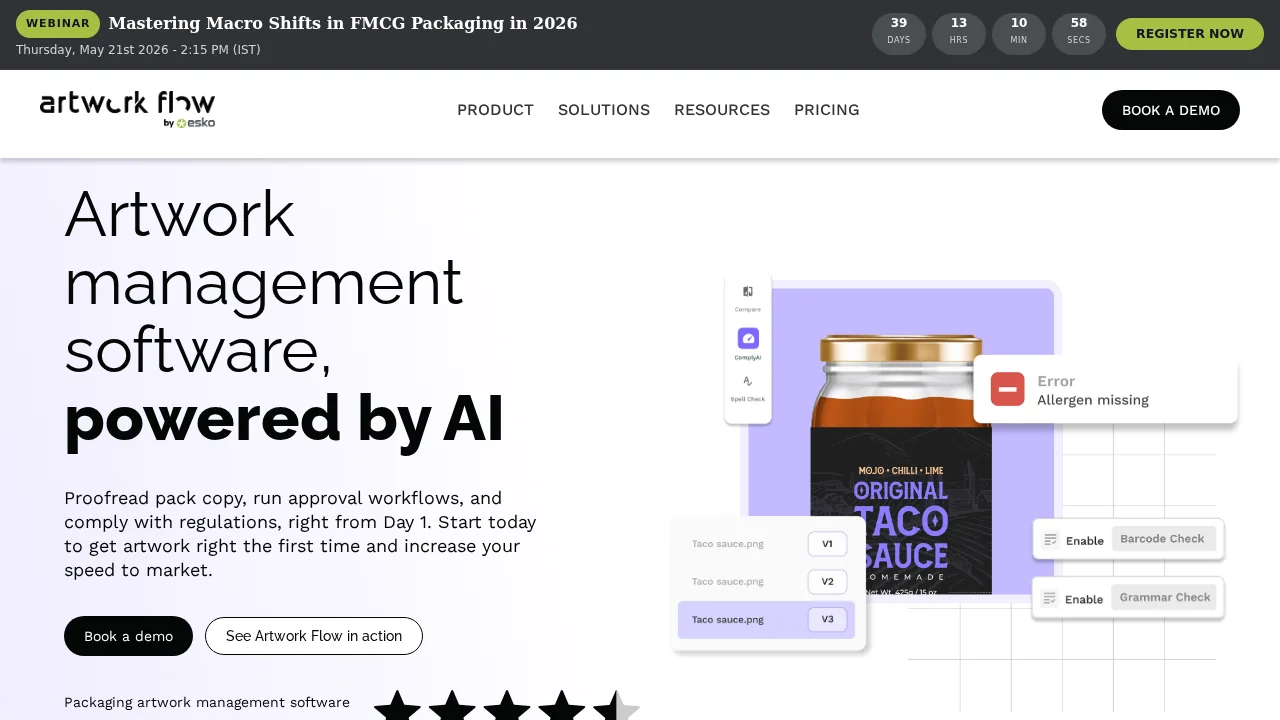Select the V1 version badge
This screenshot has height=720, width=1280.
pyautogui.click(x=827, y=544)
